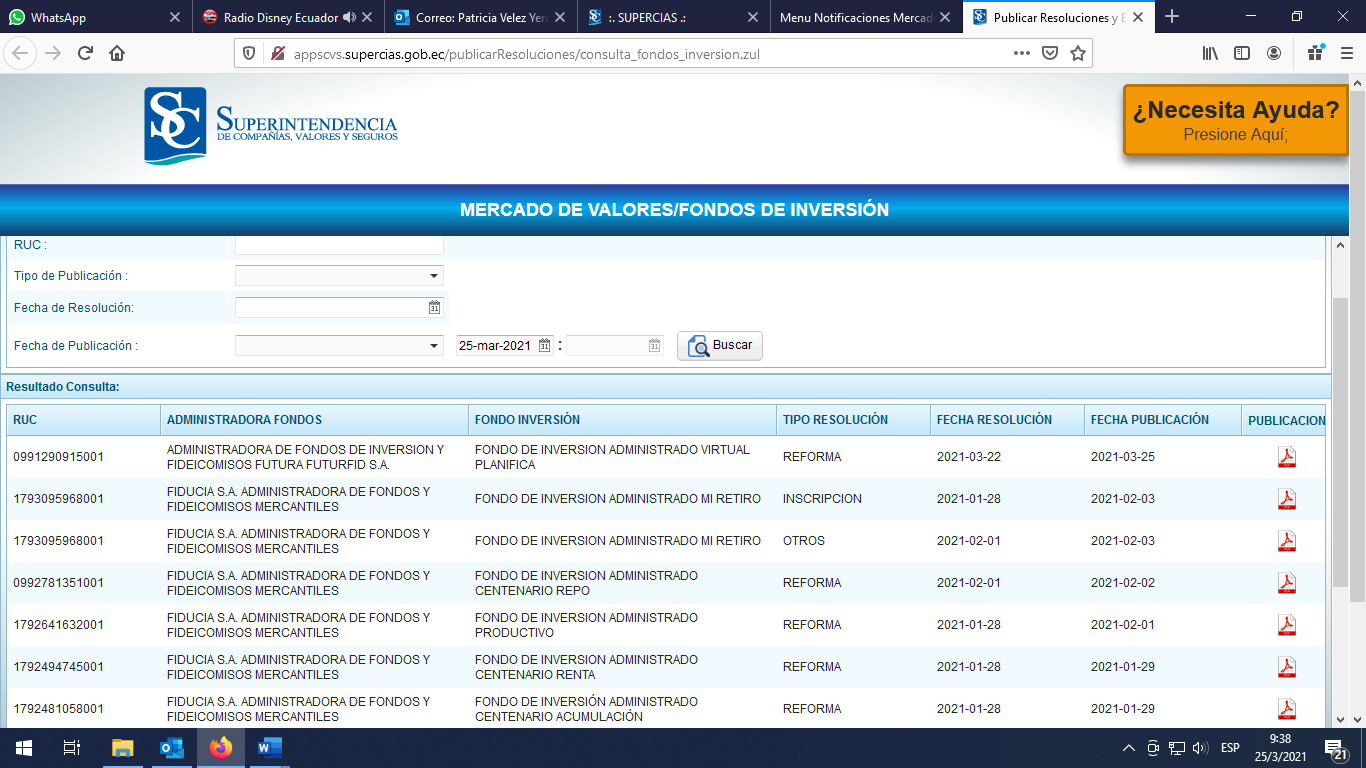Click the page vertical scrollbar

coord(1340,440)
